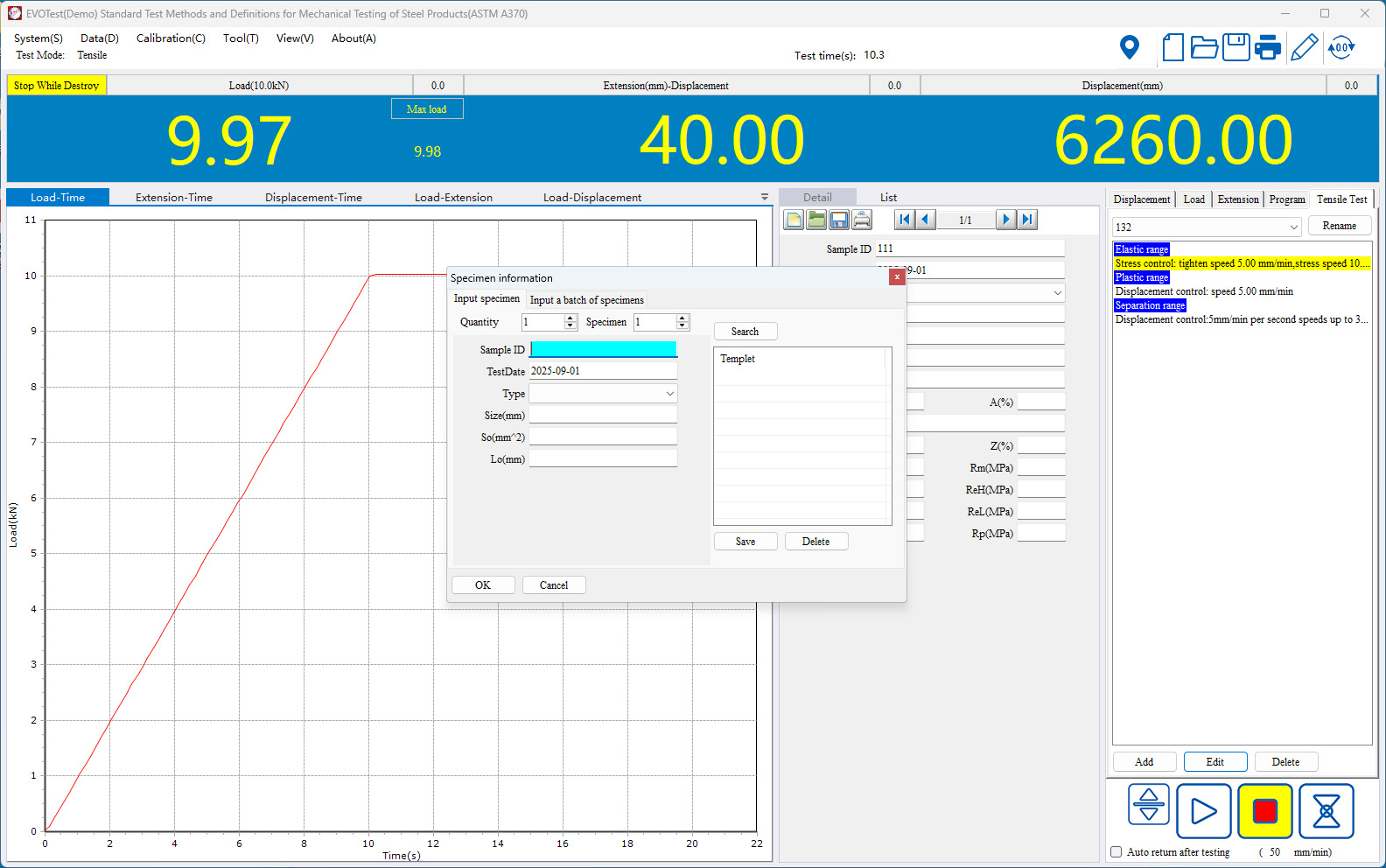Enable Auto return after testing checkbox
Screen dimensions: 1386x868
1116,851
